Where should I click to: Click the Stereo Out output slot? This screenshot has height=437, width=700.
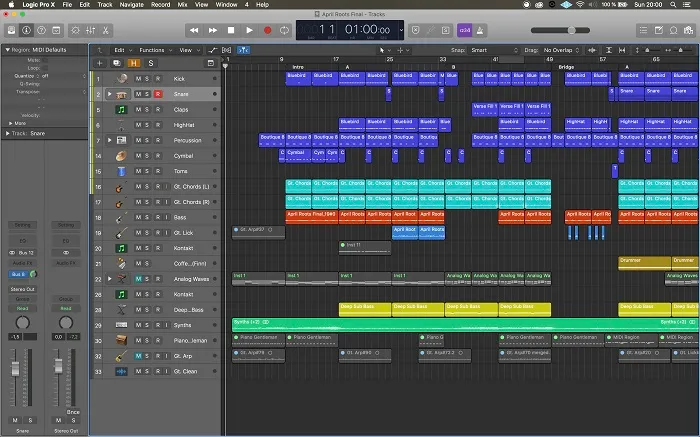(22, 289)
